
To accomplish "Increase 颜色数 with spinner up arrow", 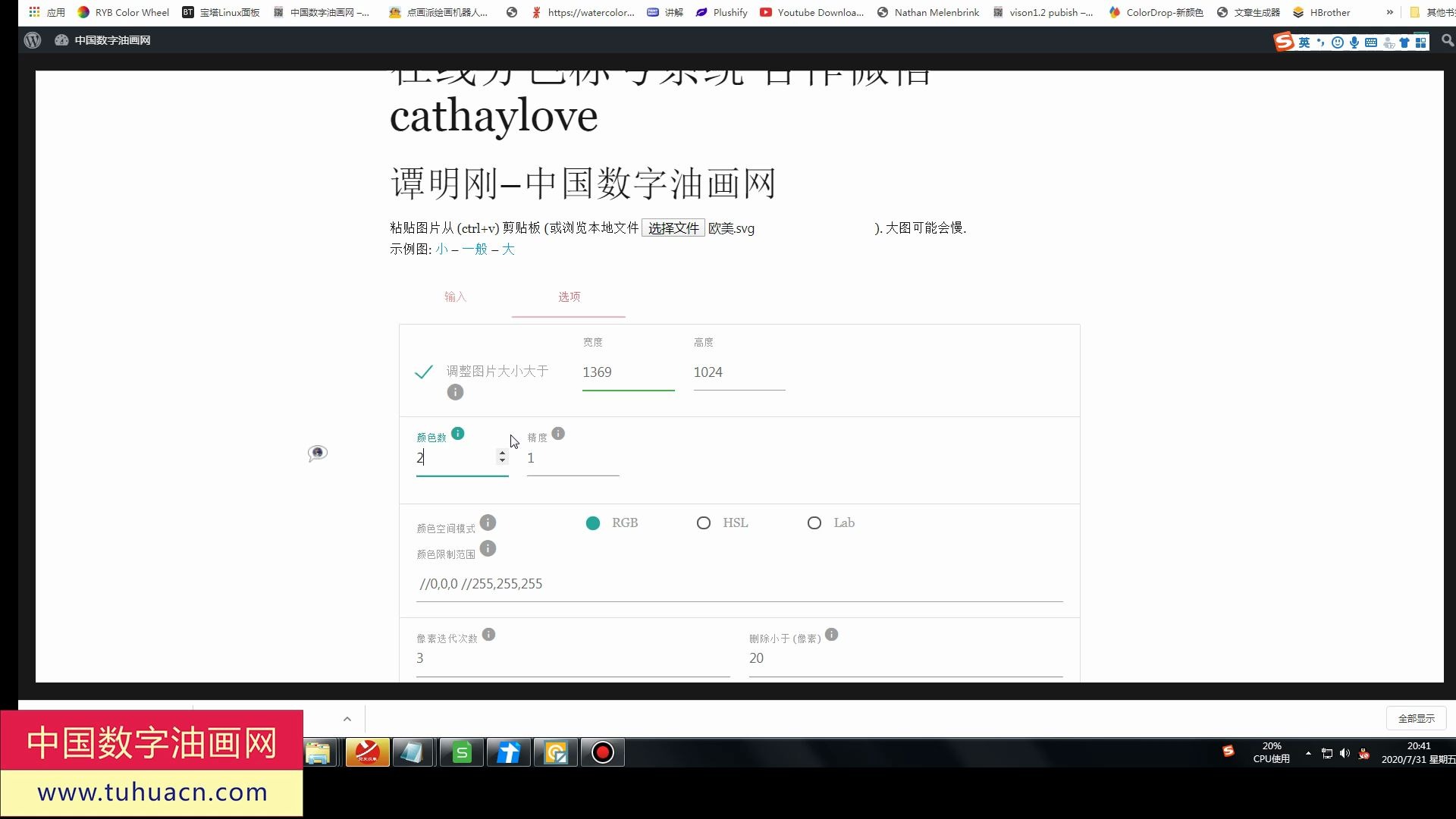I will (x=502, y=453).
